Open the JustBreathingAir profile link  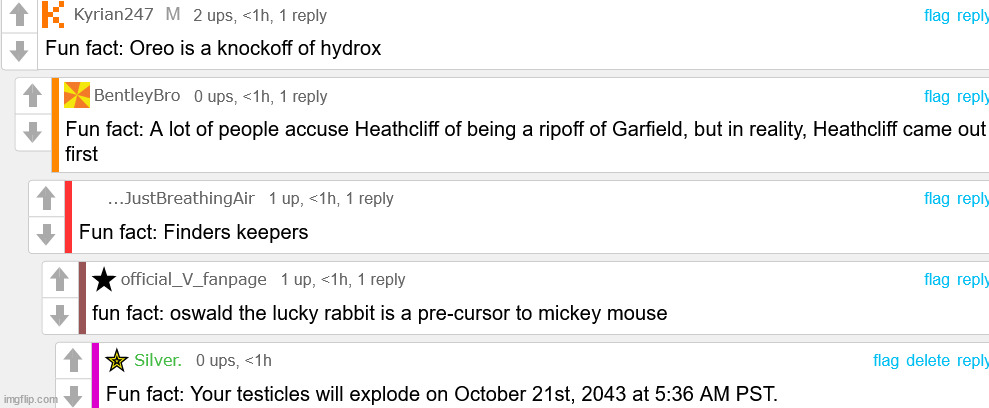[x=181, y=198]
